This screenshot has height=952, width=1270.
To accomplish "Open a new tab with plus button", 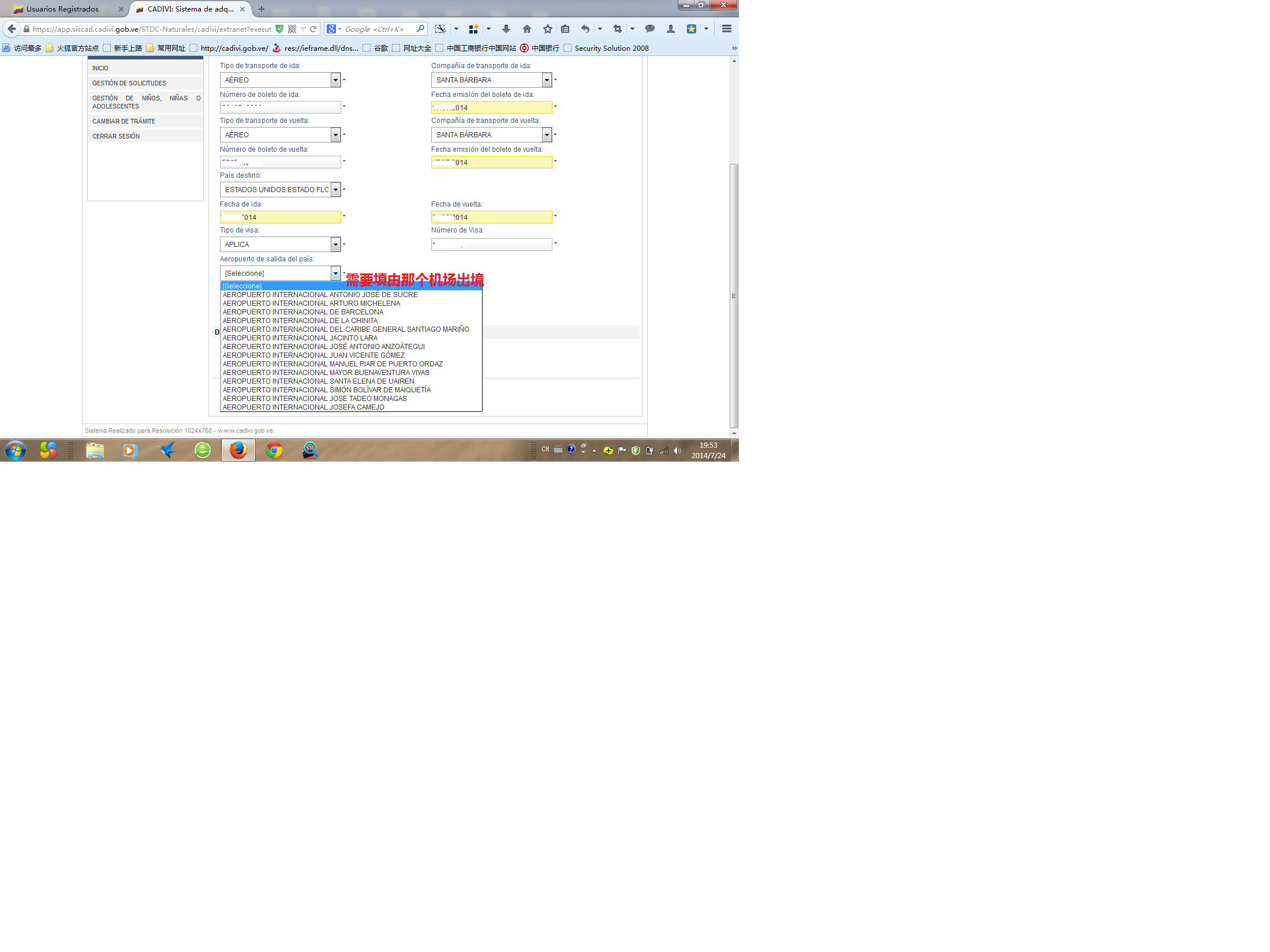I will [x=262, y=9].
